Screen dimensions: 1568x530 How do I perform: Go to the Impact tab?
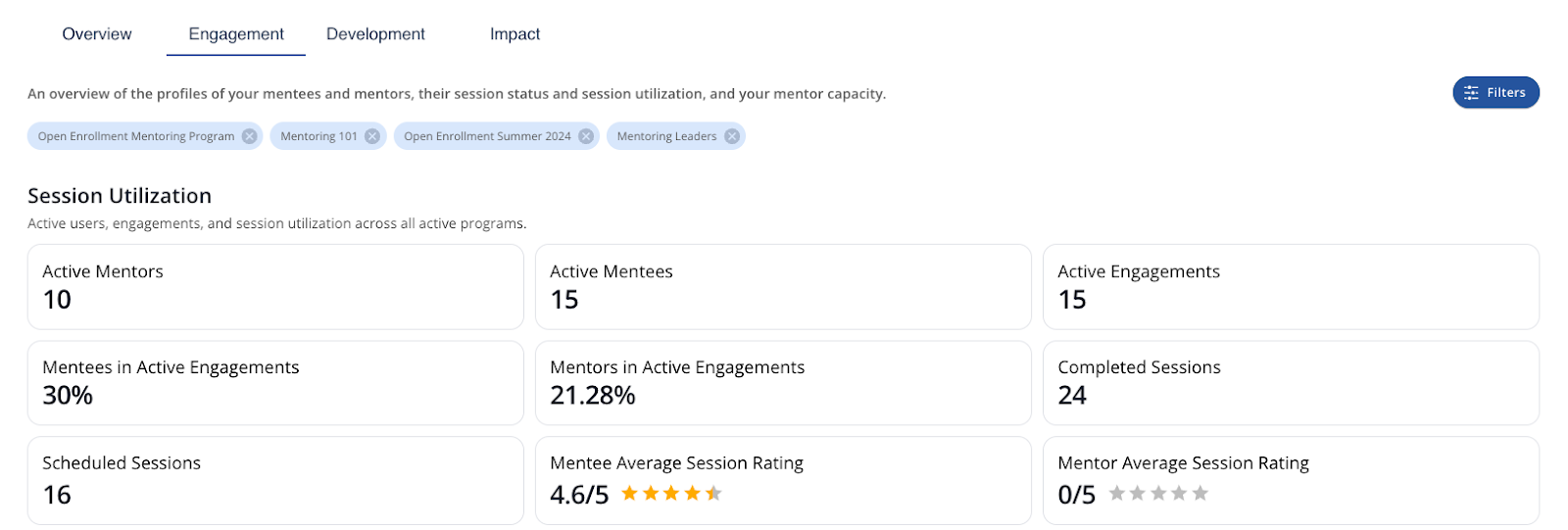click(514, 34)
